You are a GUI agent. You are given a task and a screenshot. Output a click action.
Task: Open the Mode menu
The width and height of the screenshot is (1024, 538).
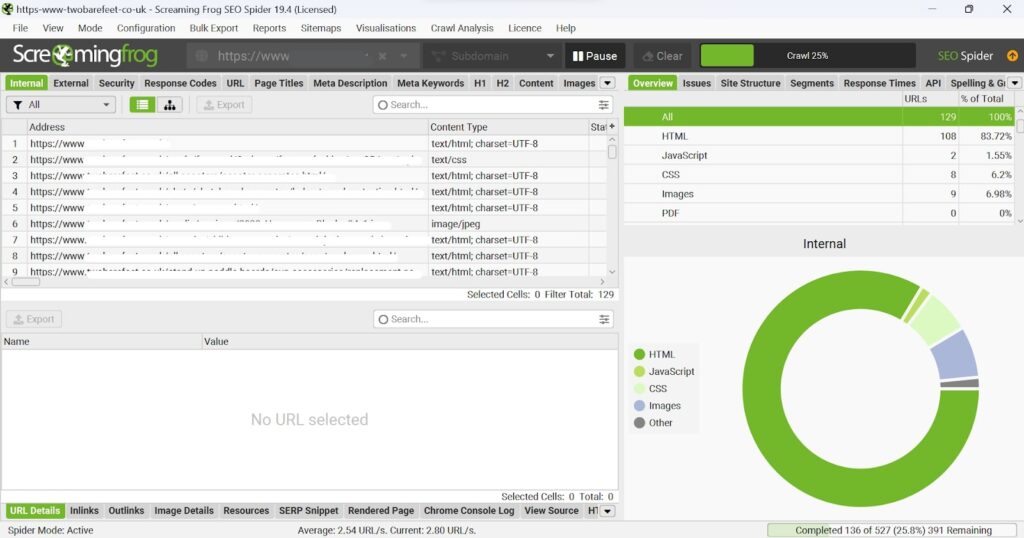[90, 28]
